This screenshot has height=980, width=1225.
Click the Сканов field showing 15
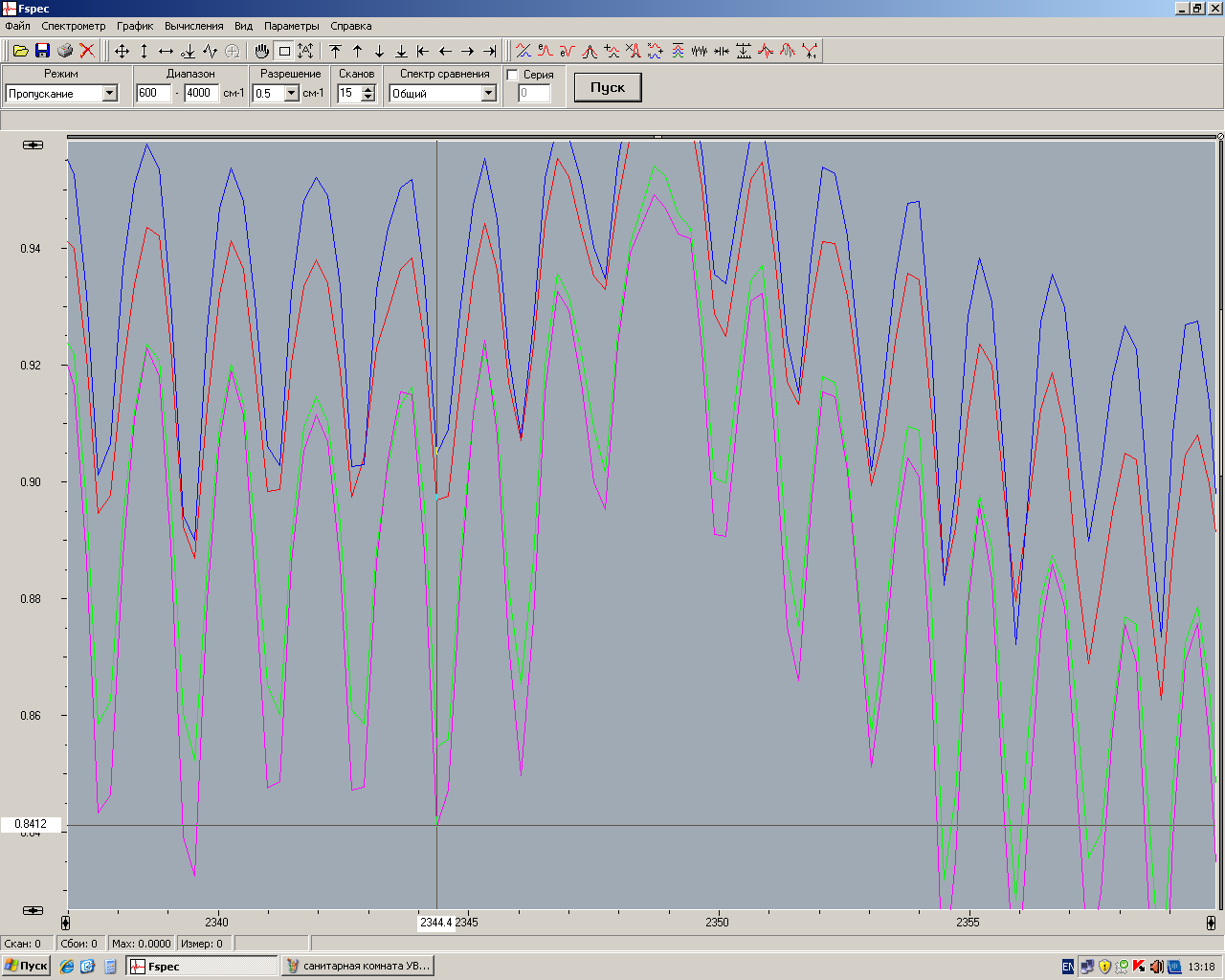349,93
